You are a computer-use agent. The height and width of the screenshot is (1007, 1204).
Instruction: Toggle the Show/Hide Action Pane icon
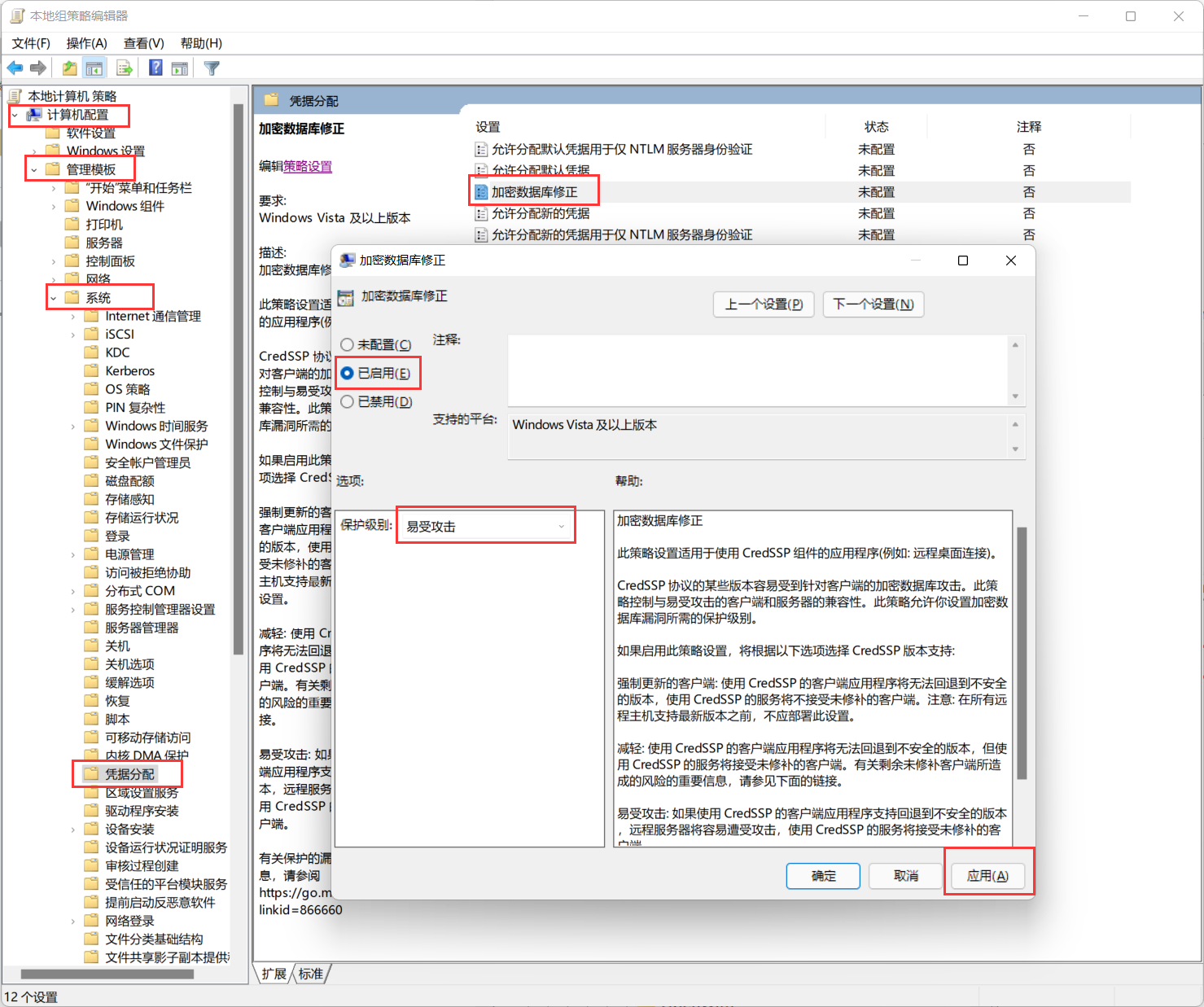(180, 68)
